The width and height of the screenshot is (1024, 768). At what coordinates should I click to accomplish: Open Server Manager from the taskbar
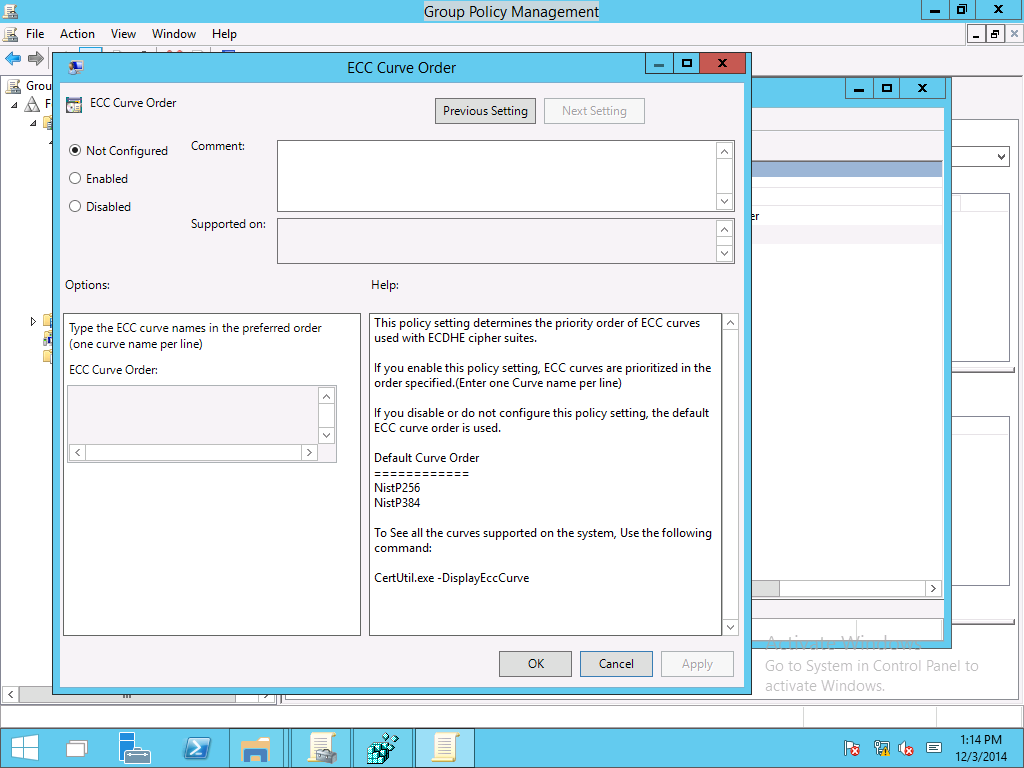pyautogui.click(x=135, y=747)
